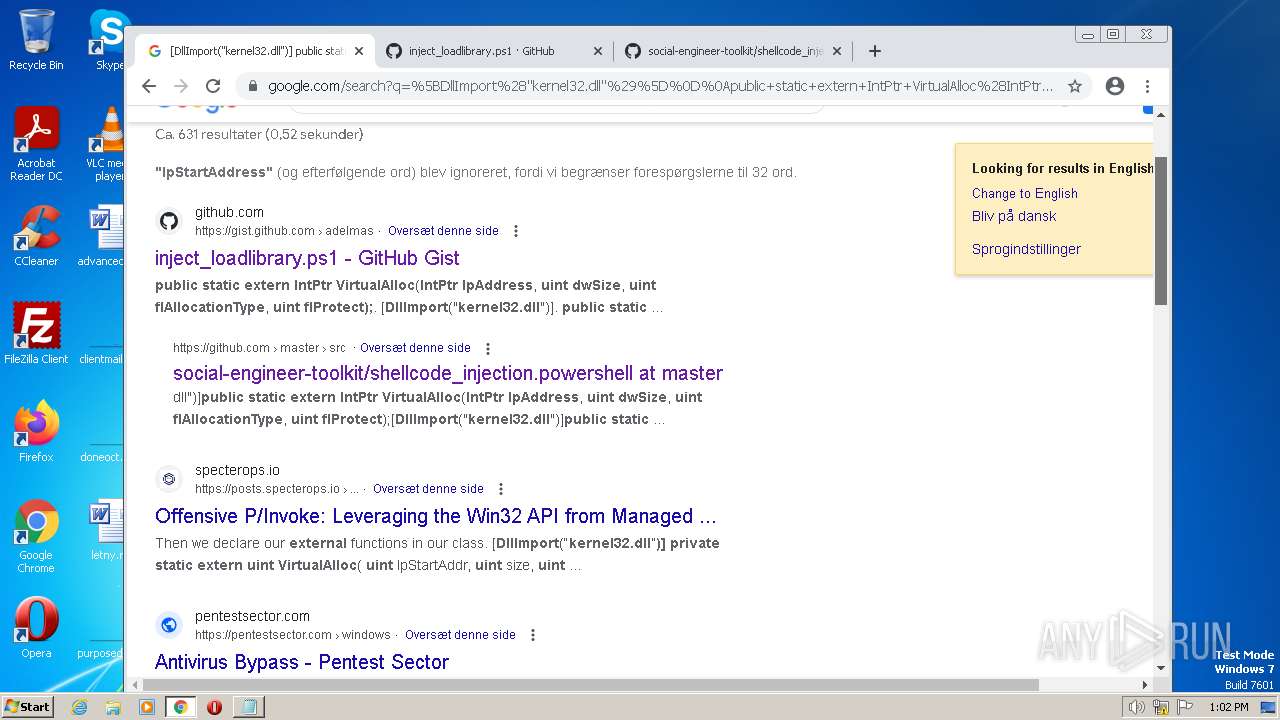Open Antivirus Bypass Pentest Sector result
Image resolution: width=1280 pixels, height=720 pixels.
coord(302,662)
